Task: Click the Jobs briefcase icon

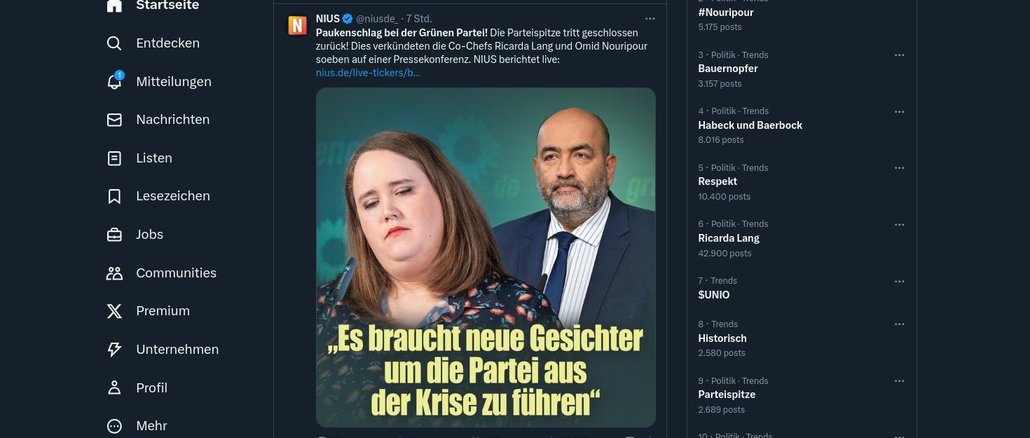Action: [x=114, y=234]
